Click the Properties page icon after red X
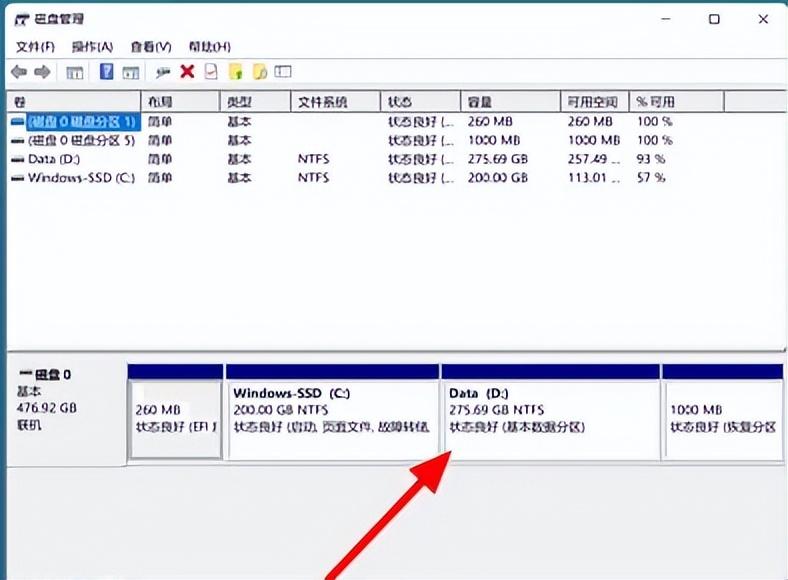The width and height of the screenshot is (788, 580). pos(211,72)
